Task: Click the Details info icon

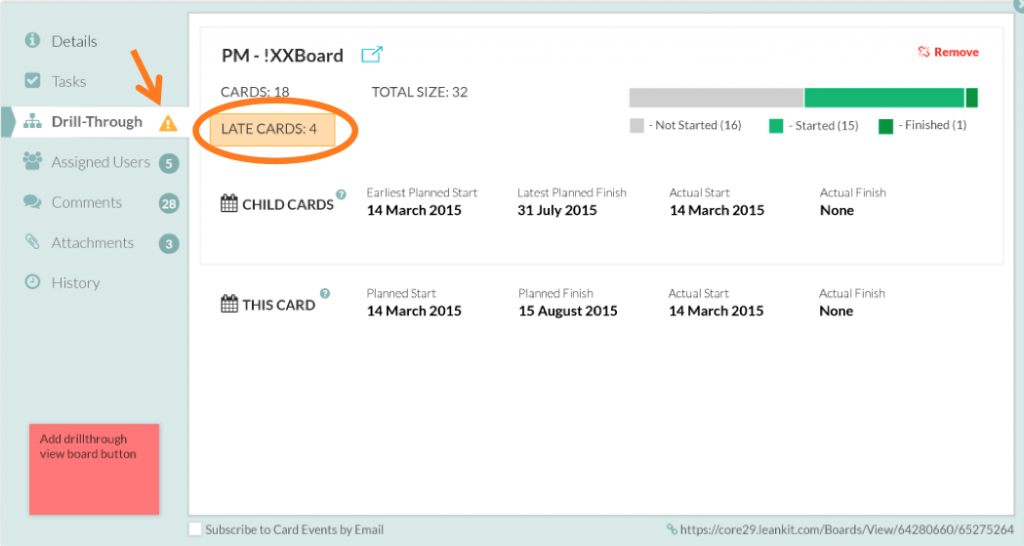Action: point(32,40)
